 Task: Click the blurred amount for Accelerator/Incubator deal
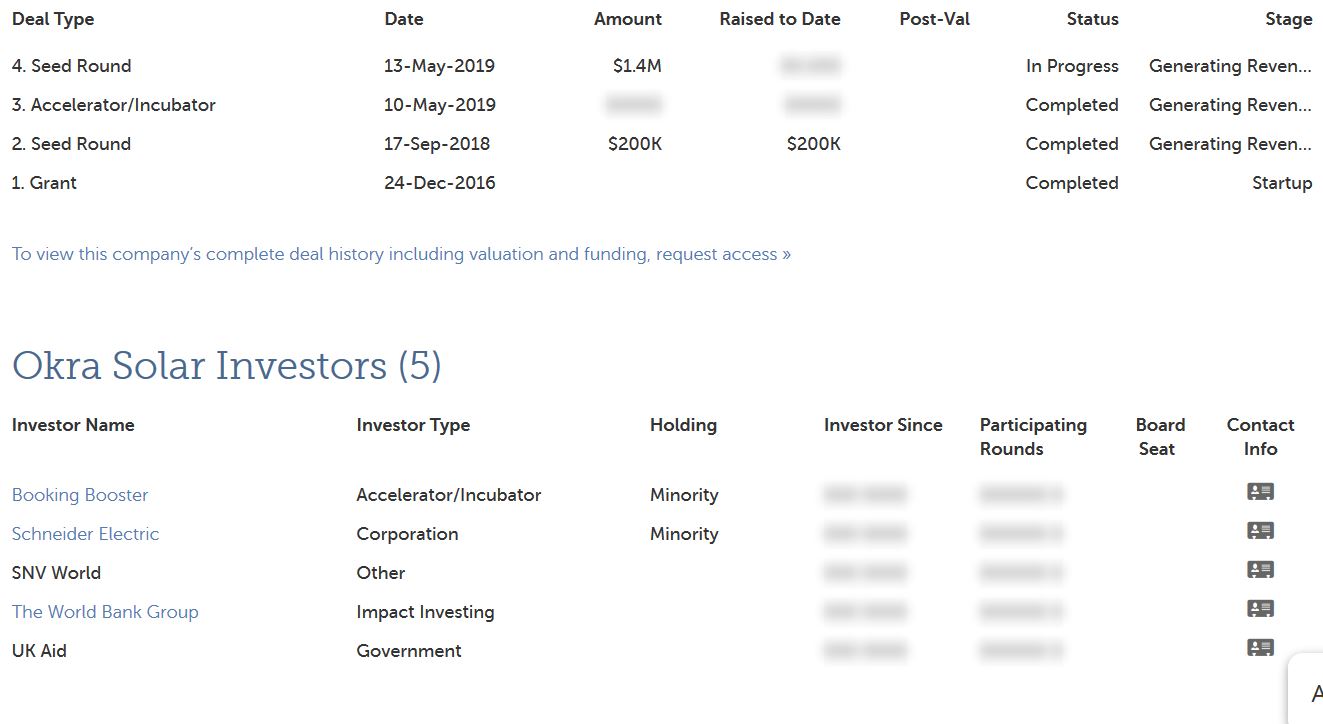pos(633,105)
